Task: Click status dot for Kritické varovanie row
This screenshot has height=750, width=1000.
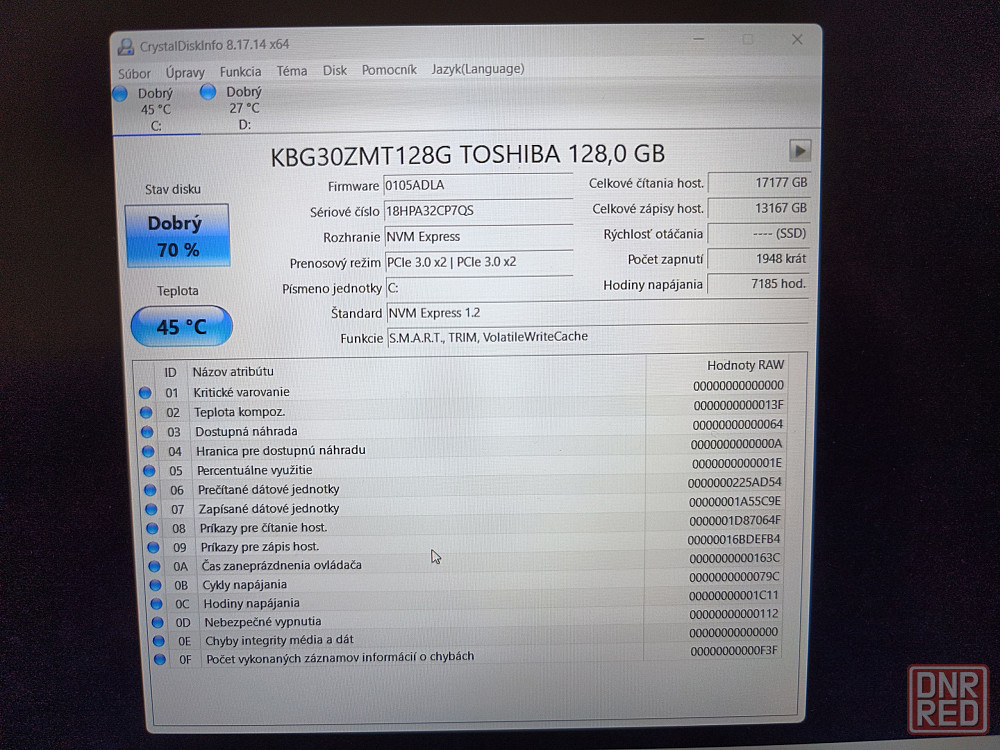Action: [x=145, y=393]
